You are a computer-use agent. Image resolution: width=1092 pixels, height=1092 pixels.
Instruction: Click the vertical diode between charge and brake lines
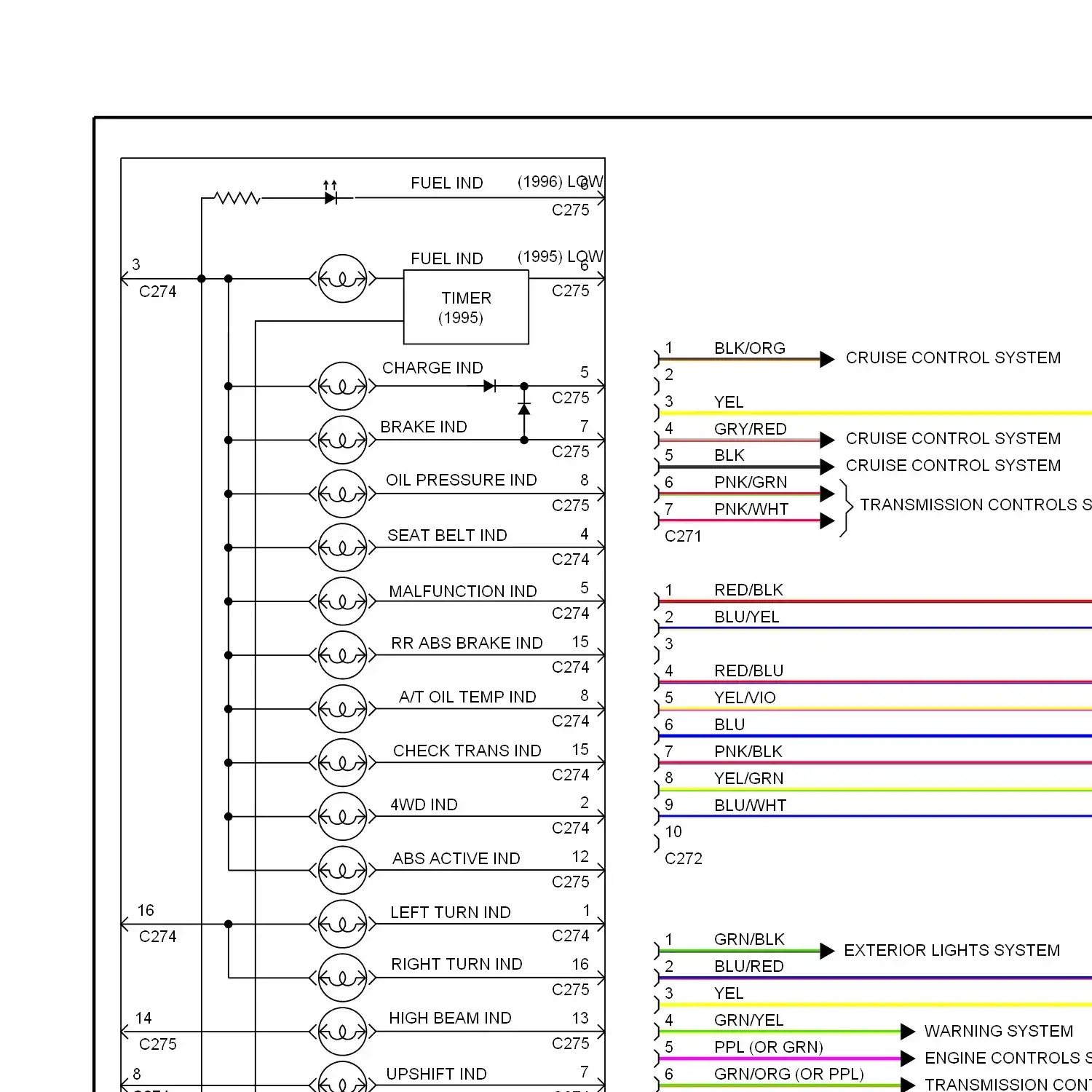pyautogui.click(x=524, y=409)
